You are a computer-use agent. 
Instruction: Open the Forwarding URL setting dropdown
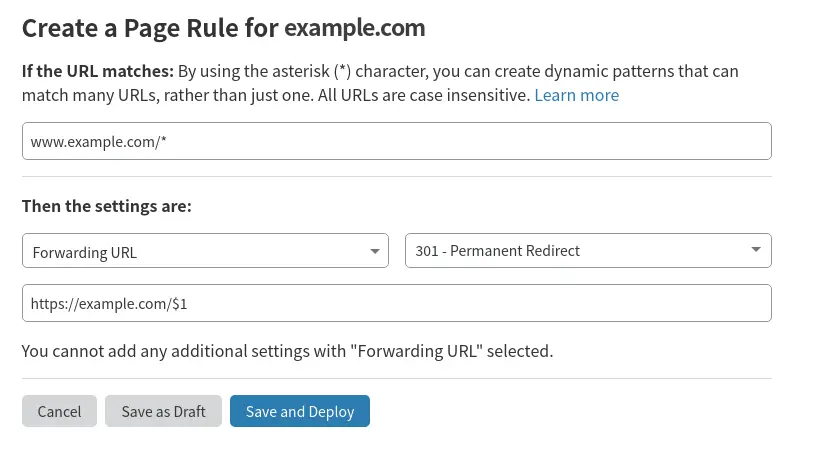coord(205,251)
